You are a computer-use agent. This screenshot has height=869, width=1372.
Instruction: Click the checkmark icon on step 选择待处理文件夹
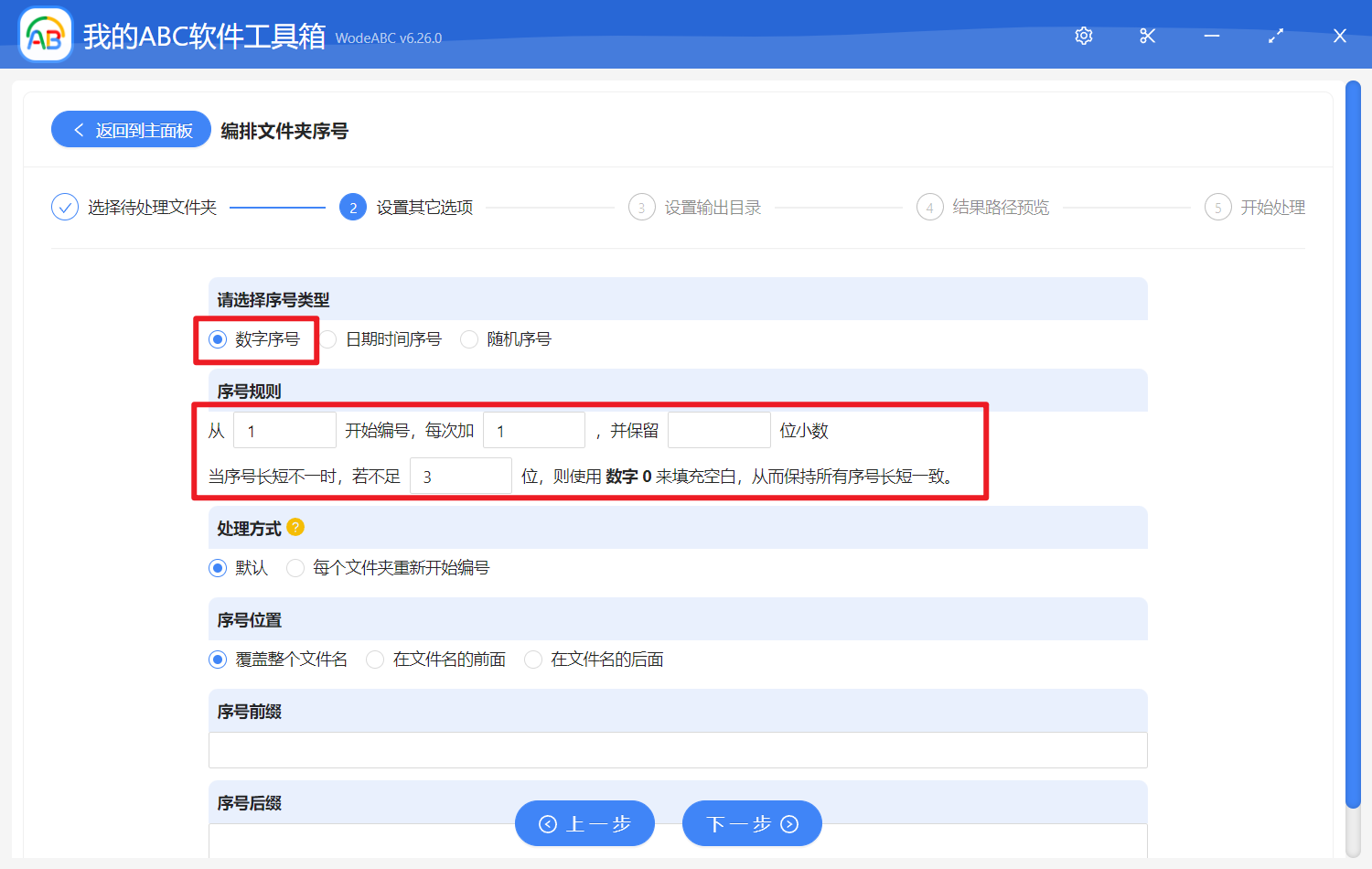64,207
